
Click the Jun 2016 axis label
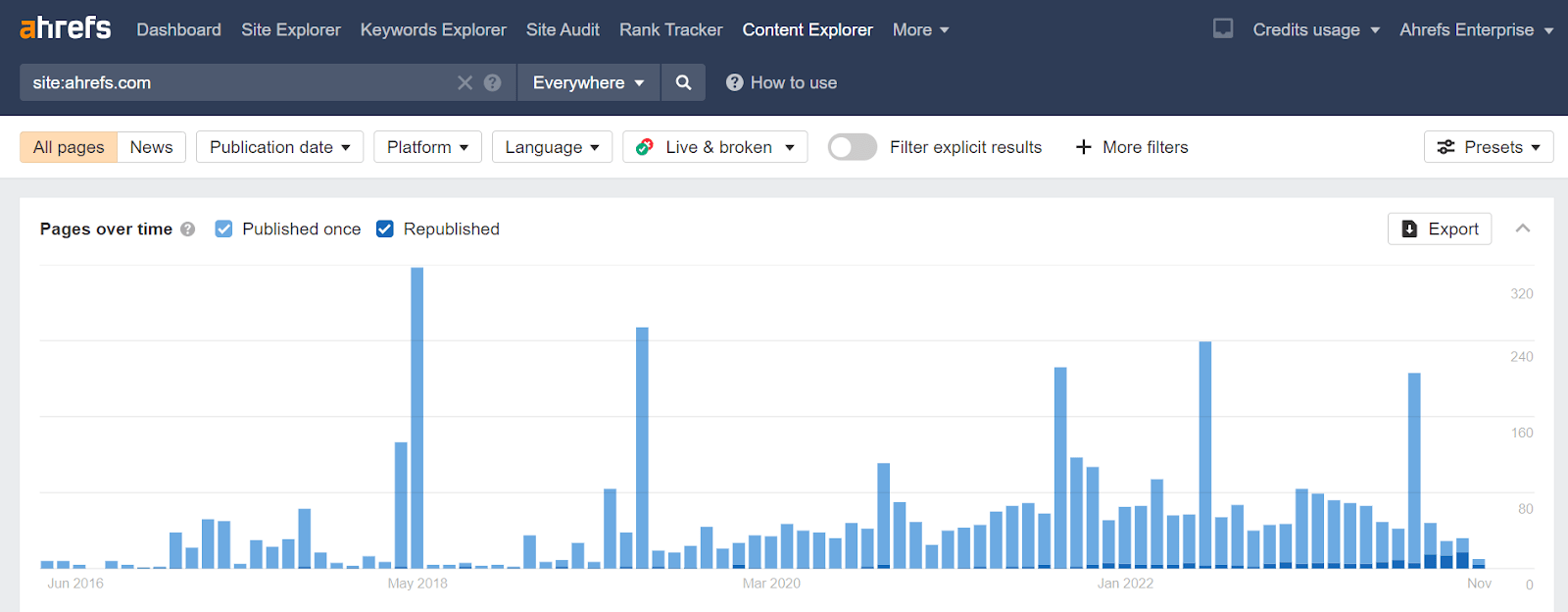pyautogui.click(x=75, y=584)
